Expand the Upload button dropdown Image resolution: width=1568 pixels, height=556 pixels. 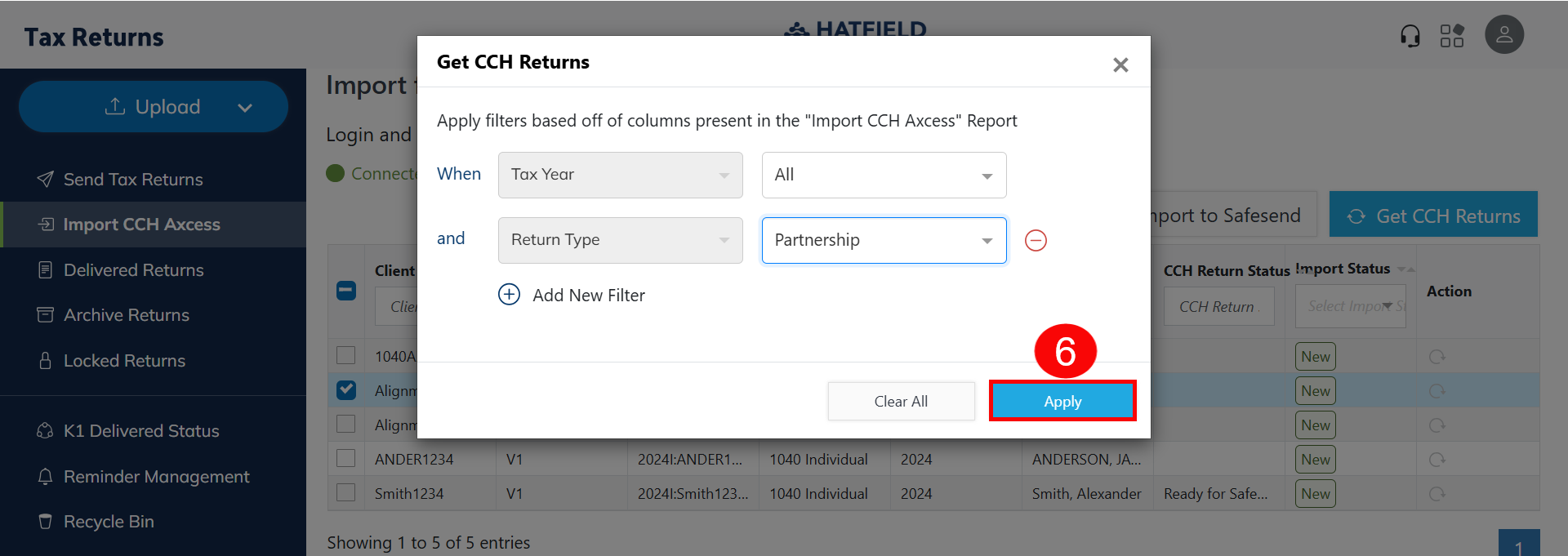point(244,107)
